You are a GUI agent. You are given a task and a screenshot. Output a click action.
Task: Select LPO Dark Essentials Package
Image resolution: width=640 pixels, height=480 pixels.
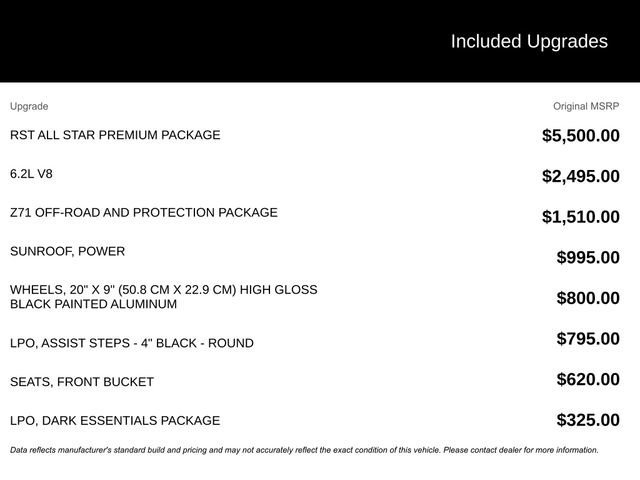coord(115,421)
